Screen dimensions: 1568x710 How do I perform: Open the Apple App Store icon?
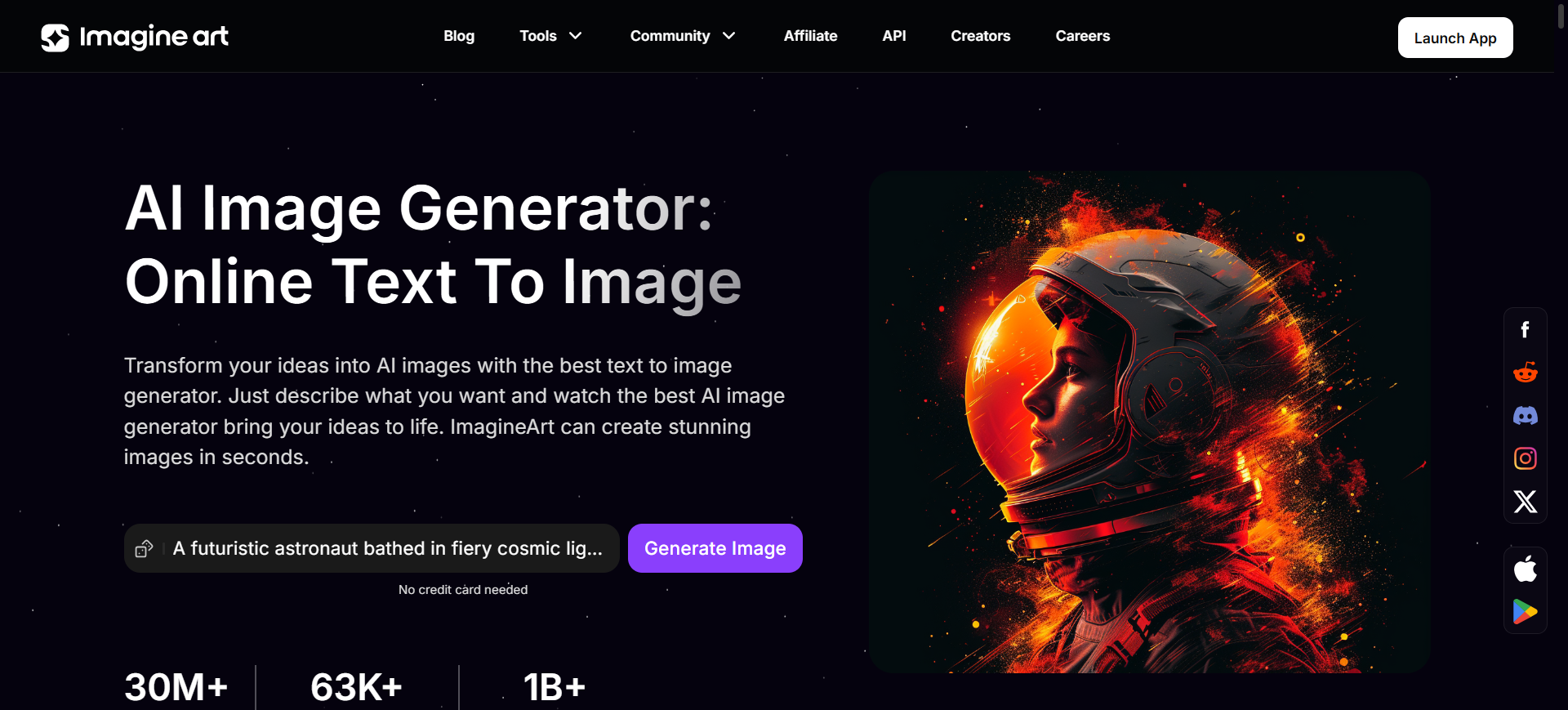(1525, 569)
